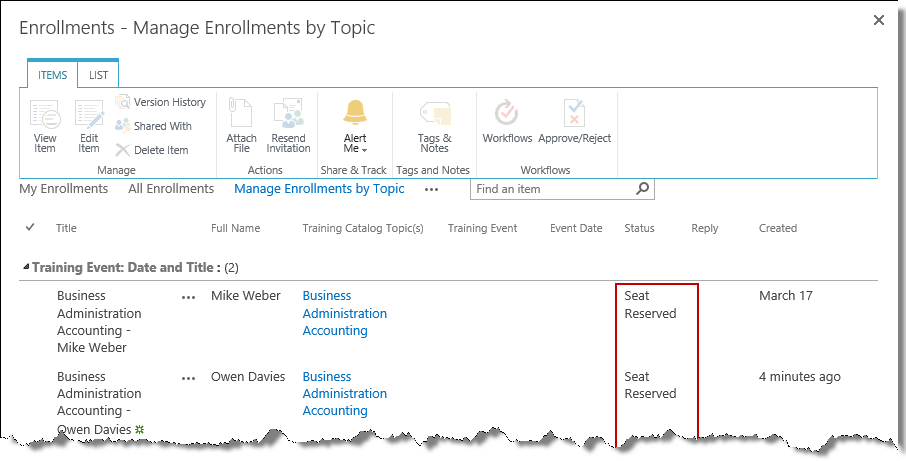Click the Reply column header
The height and width of the screenshot is (461, 906).
(704, 228)
